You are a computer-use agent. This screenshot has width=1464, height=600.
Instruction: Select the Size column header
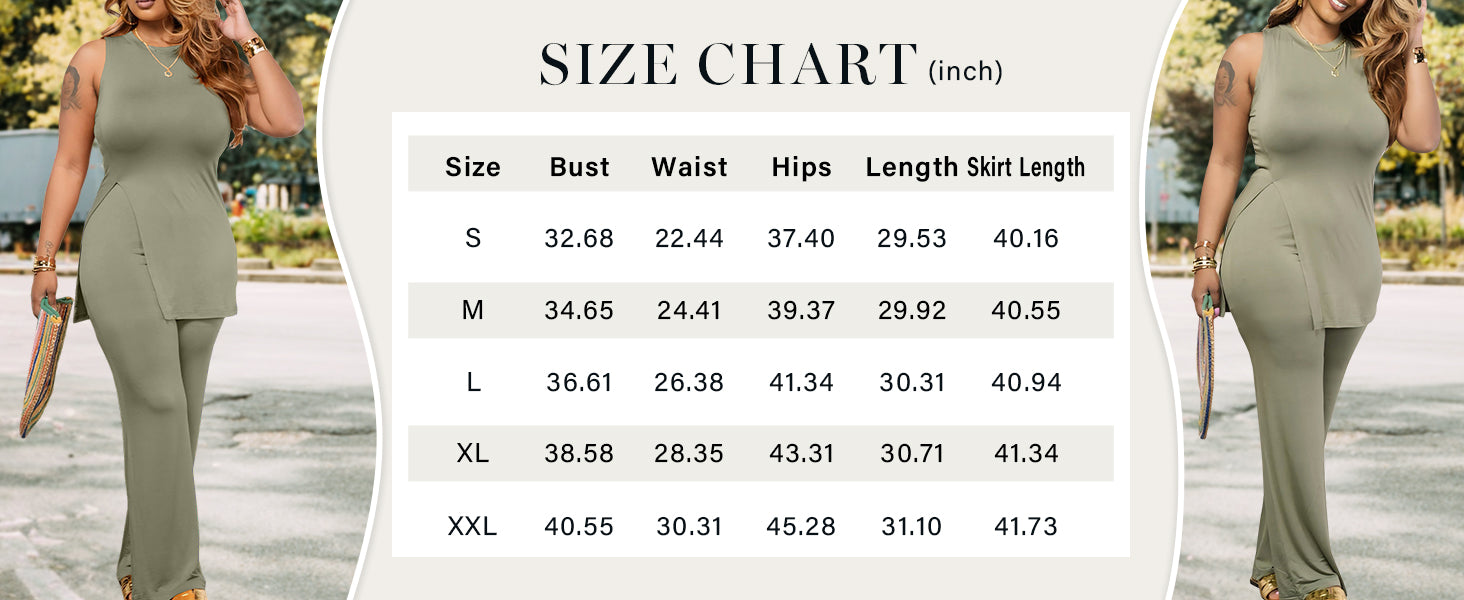[x=473, y=167]
